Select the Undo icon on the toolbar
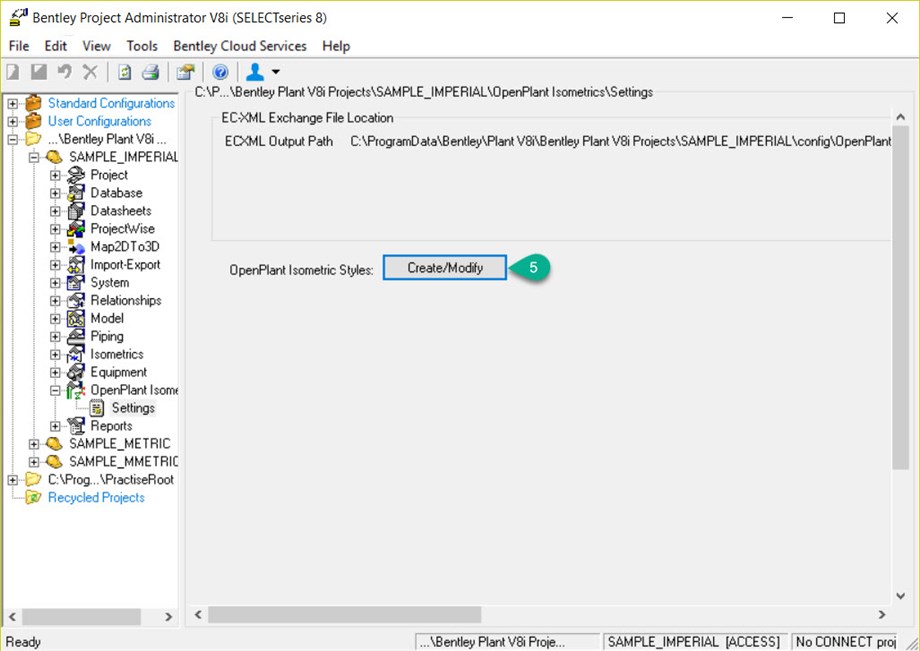 (x=64, y=71)
